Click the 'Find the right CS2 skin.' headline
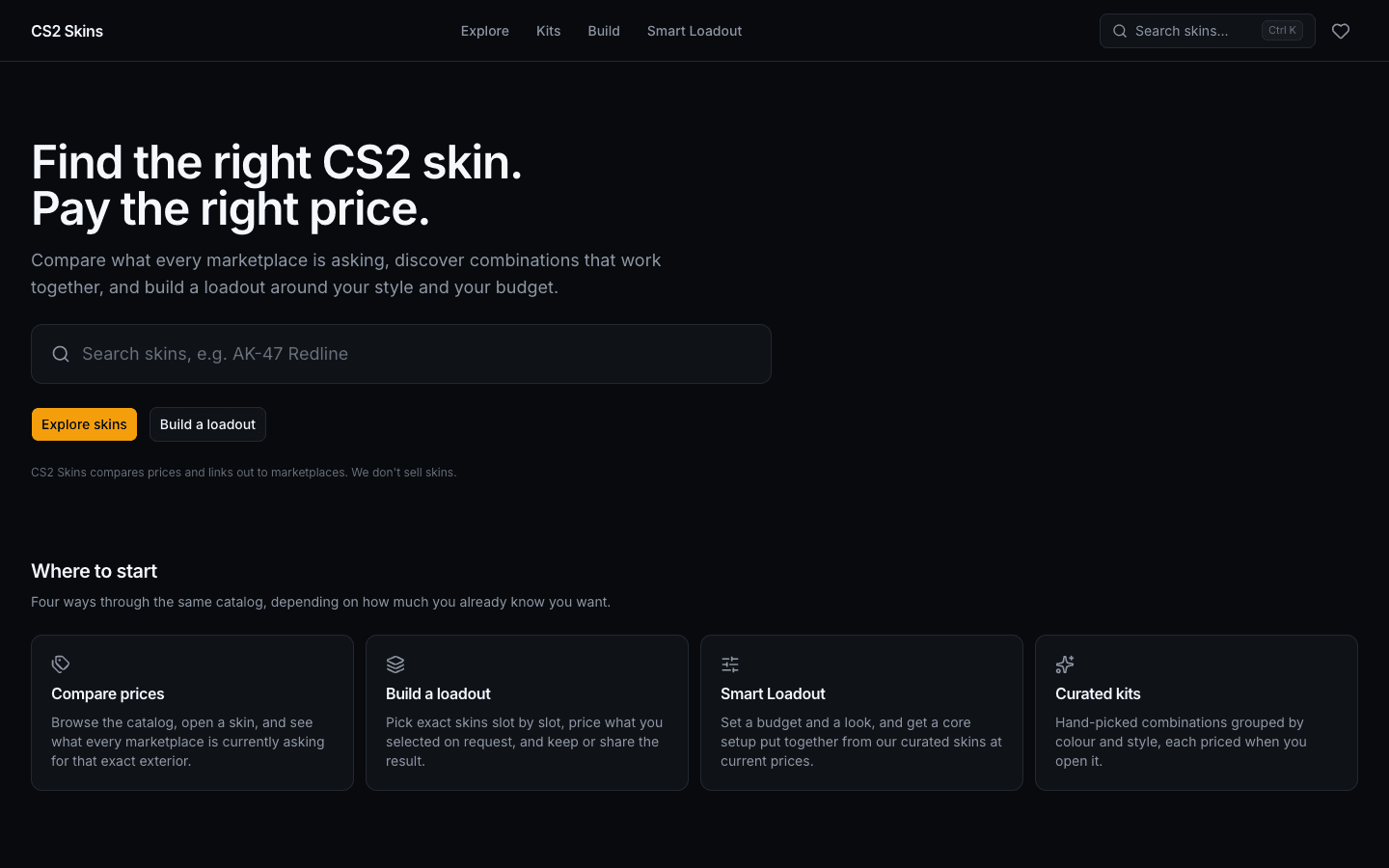 click(x=277, y=162)
